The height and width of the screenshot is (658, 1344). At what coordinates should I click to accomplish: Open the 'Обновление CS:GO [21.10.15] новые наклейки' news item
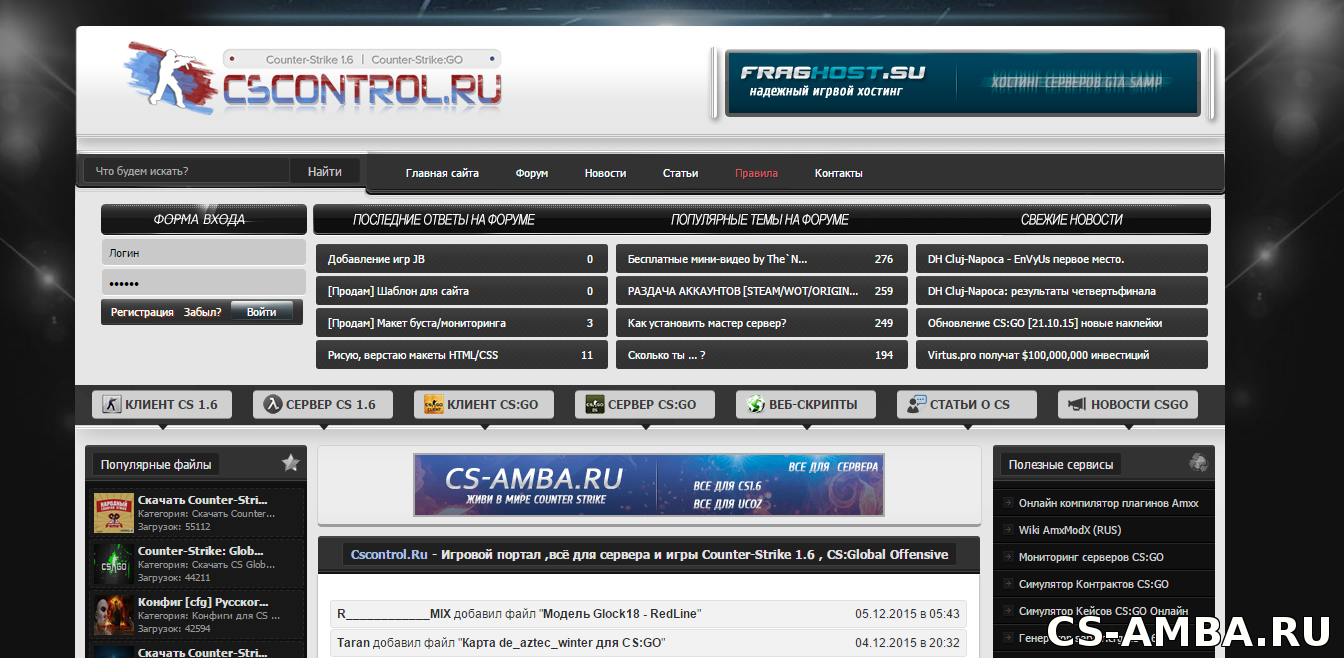point(1044,323)
